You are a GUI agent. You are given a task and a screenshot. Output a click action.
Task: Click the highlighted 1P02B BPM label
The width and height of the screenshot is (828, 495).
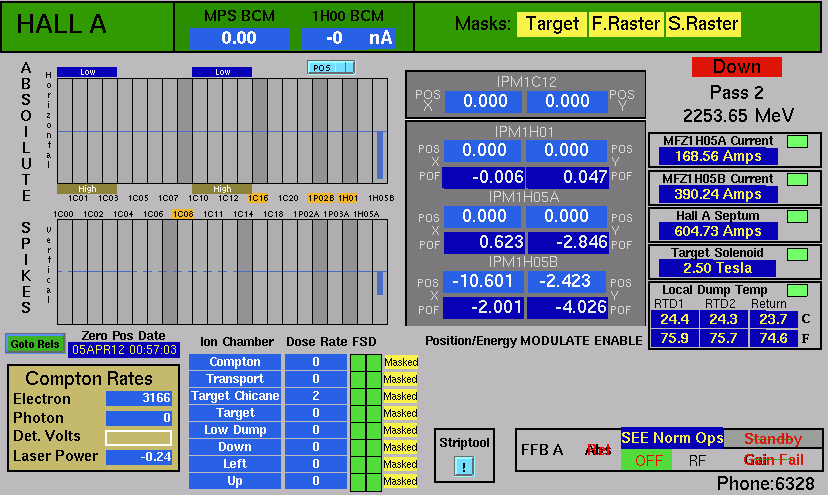[321, 198]
